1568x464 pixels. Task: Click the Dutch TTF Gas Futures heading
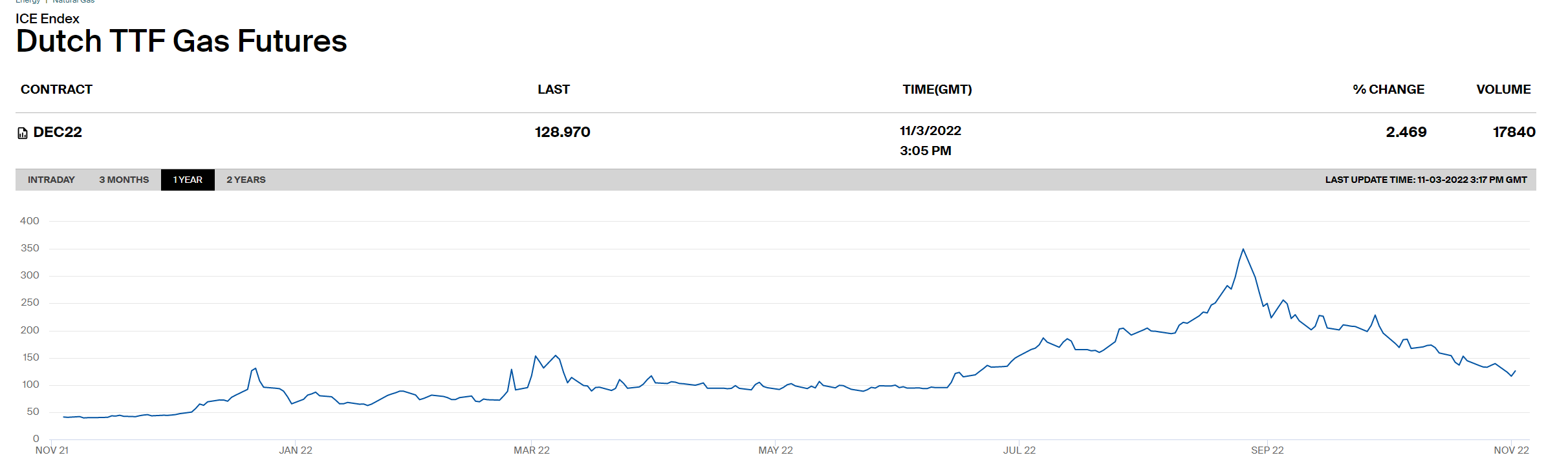pyautogui.click(x=181, y=41)
